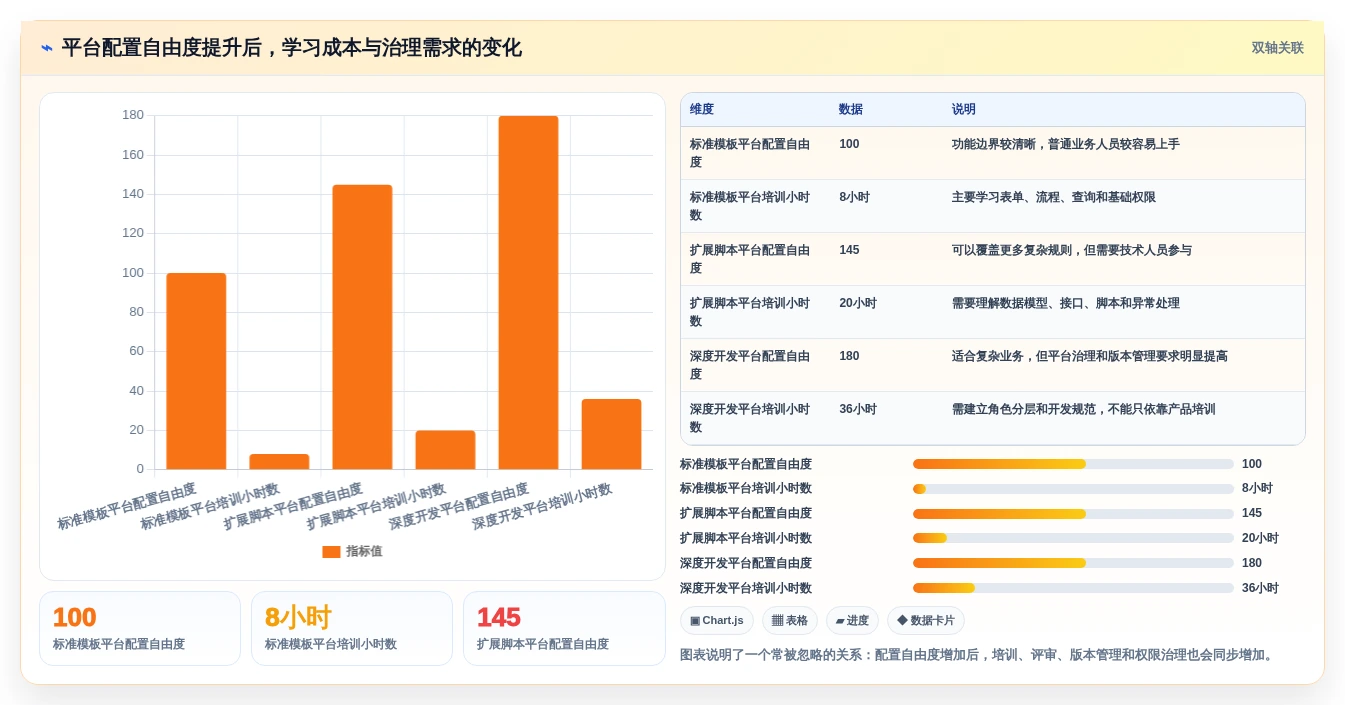This screenshot has height=705, width=1345.
Task: Select the 数据卡片 tag chip
Action: [x=926, y=620]
